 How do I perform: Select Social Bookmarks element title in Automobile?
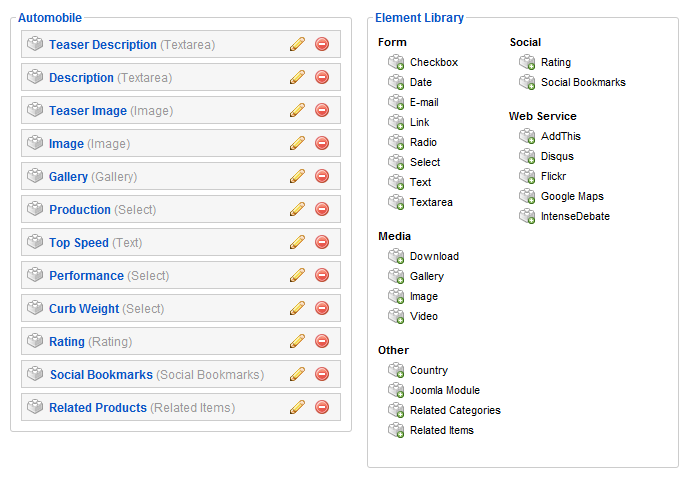[x=101, y=375]
